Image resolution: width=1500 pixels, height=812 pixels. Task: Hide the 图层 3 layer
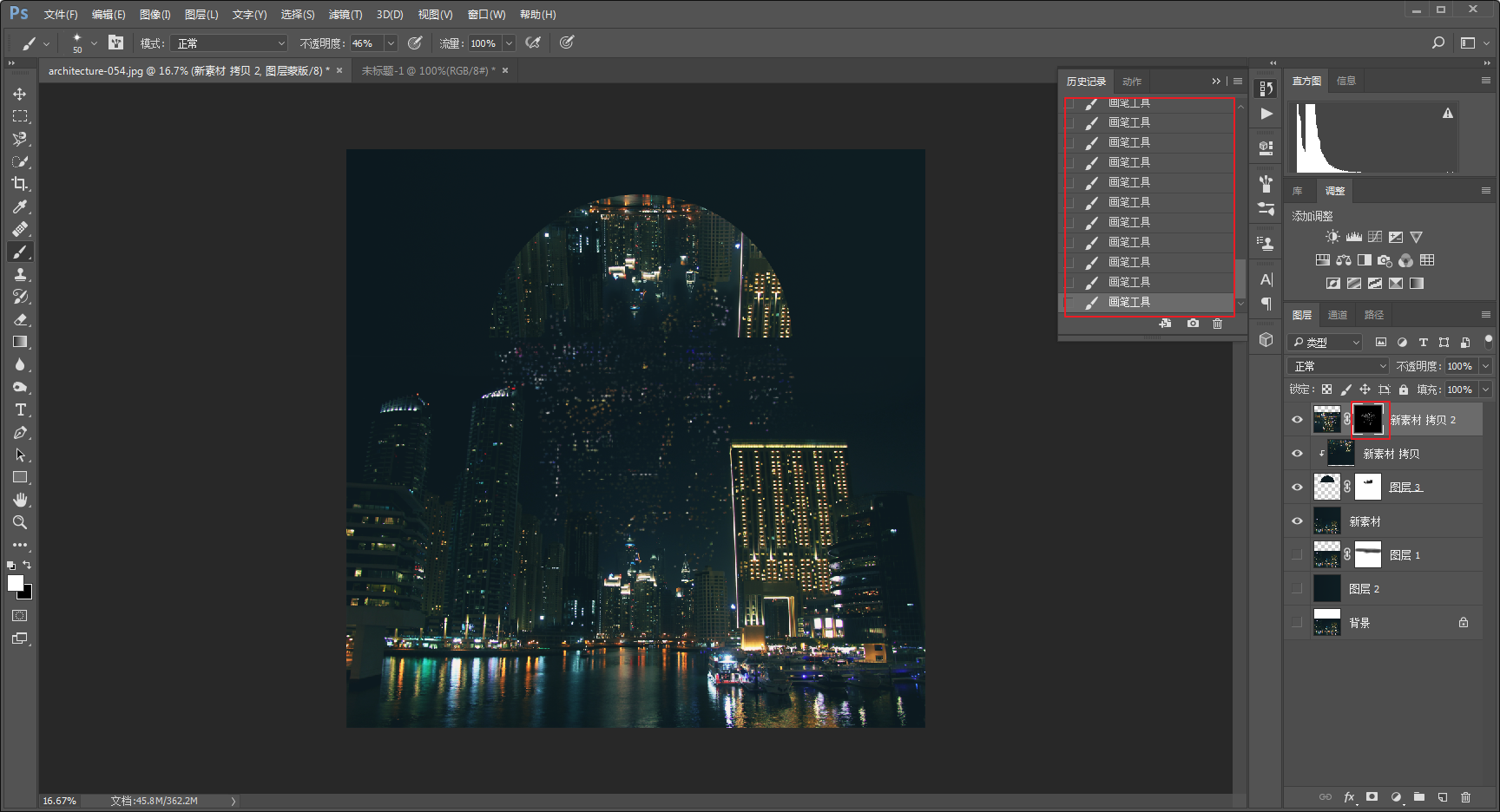(1298, 488)
